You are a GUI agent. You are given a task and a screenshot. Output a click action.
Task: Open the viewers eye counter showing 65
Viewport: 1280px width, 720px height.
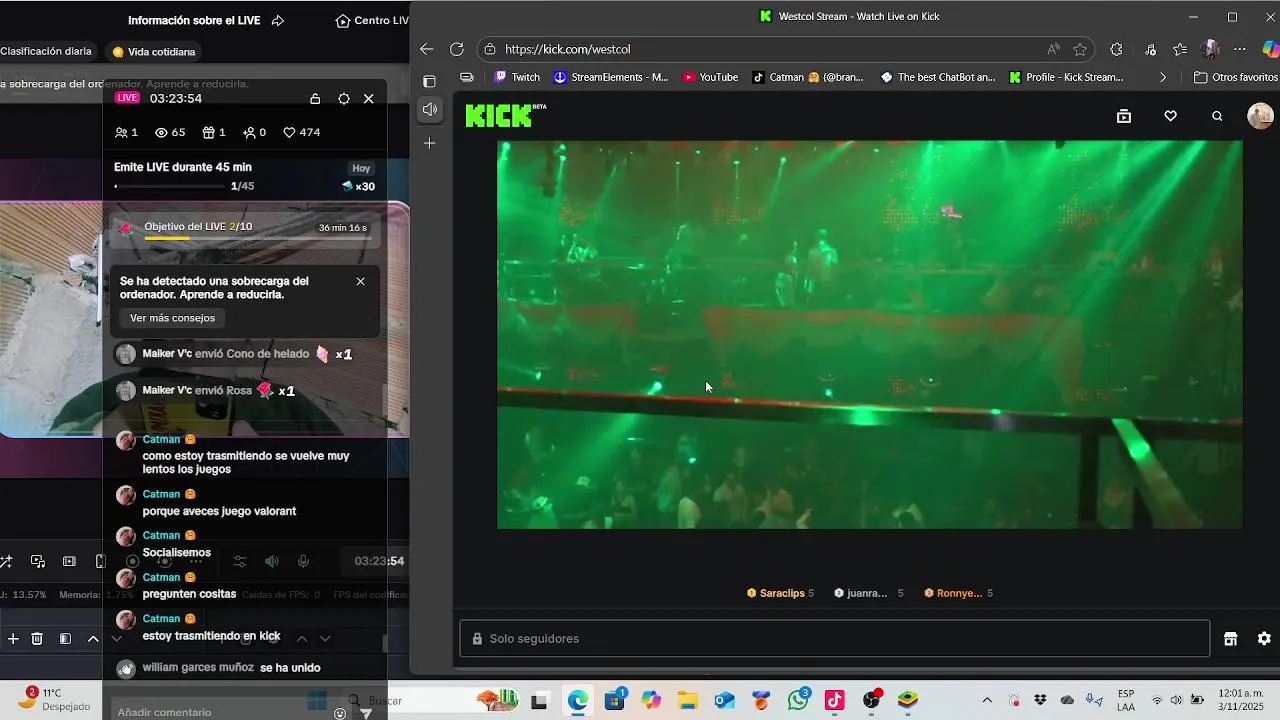[x=170, y=132]
